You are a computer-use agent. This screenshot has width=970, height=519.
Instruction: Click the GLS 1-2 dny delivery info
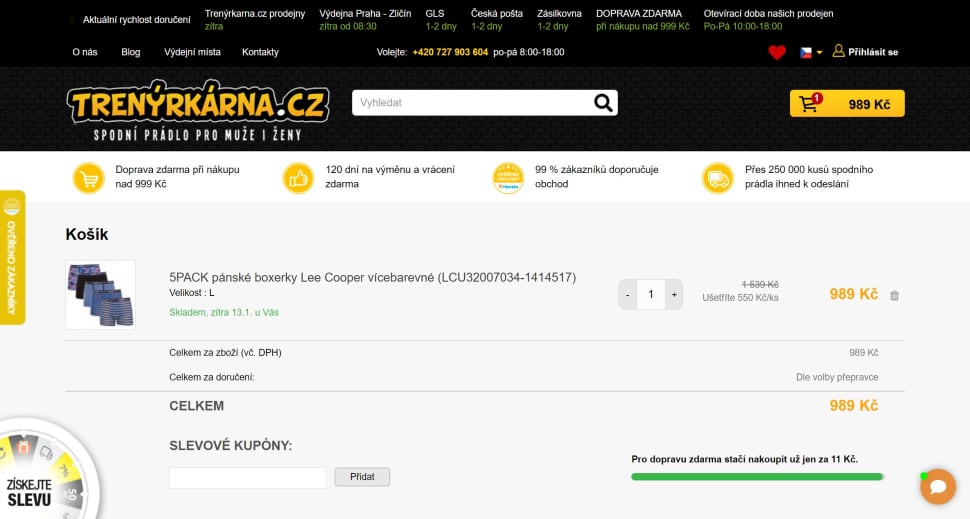(441, 20)
